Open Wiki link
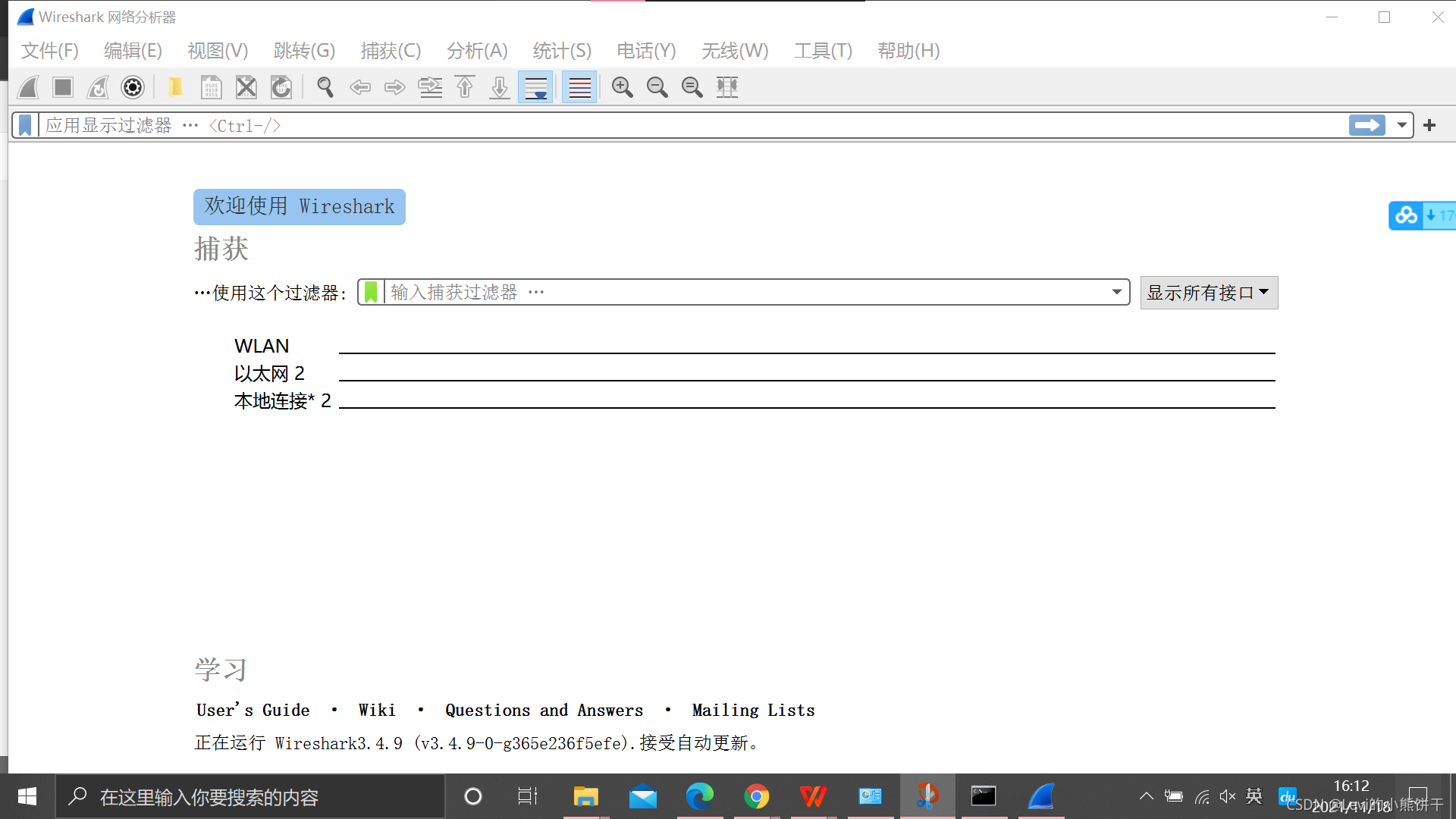 (x=377, y=711)
